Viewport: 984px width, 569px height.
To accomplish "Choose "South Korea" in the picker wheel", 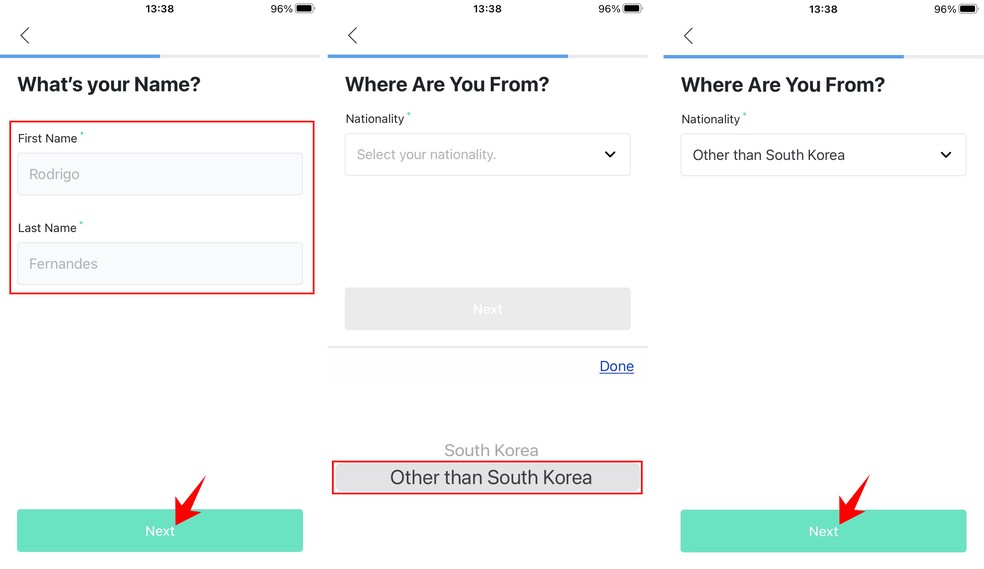I will tap(491, 451).
